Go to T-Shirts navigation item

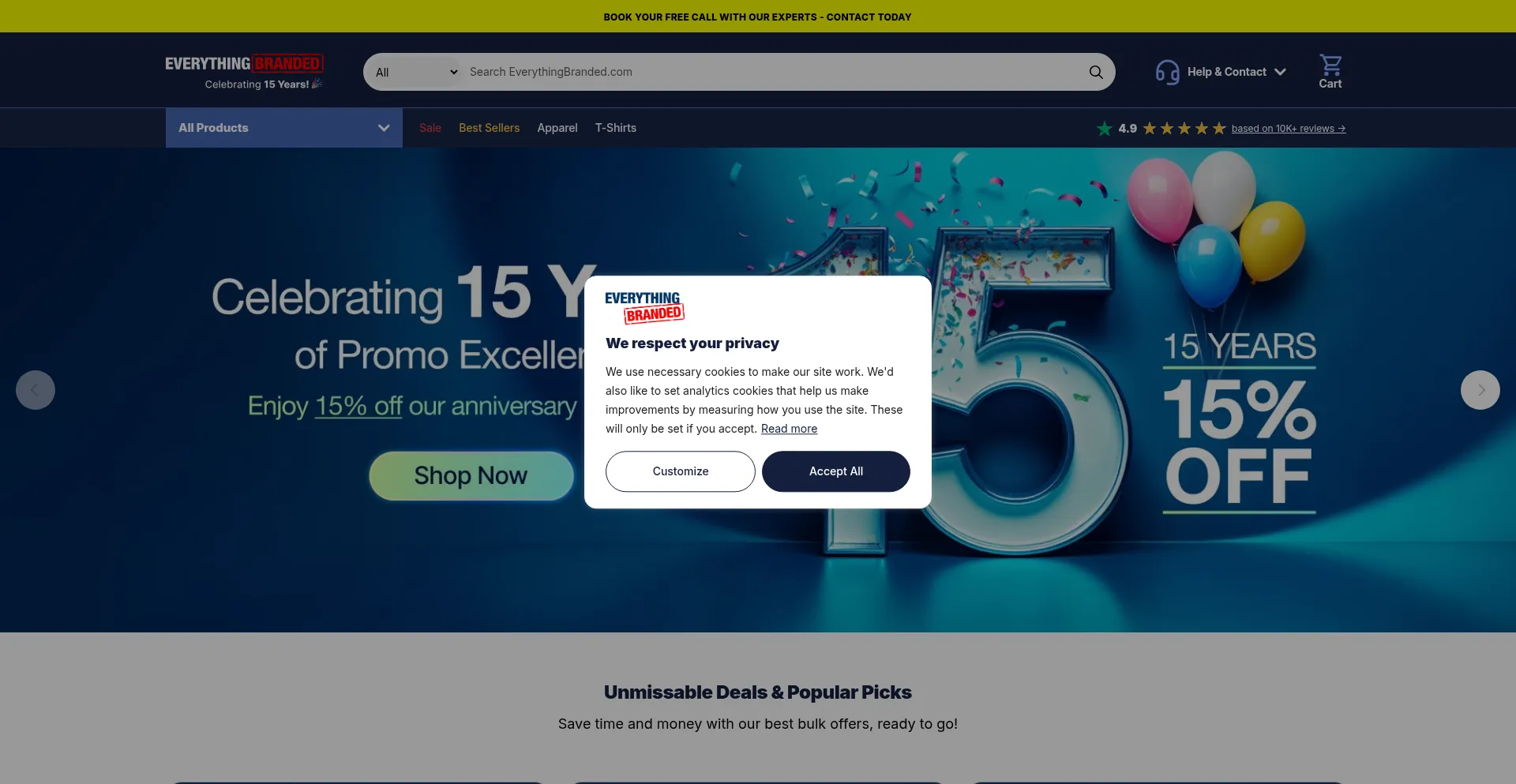pyautogui.click(x=616, y=128)
